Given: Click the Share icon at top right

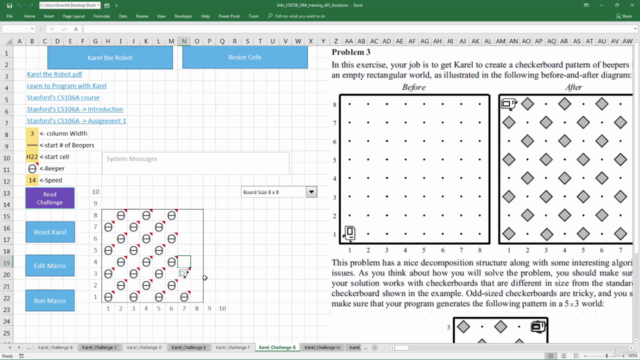Looking at the screenshot, I should pyautogui.click(x=618, y=16).
